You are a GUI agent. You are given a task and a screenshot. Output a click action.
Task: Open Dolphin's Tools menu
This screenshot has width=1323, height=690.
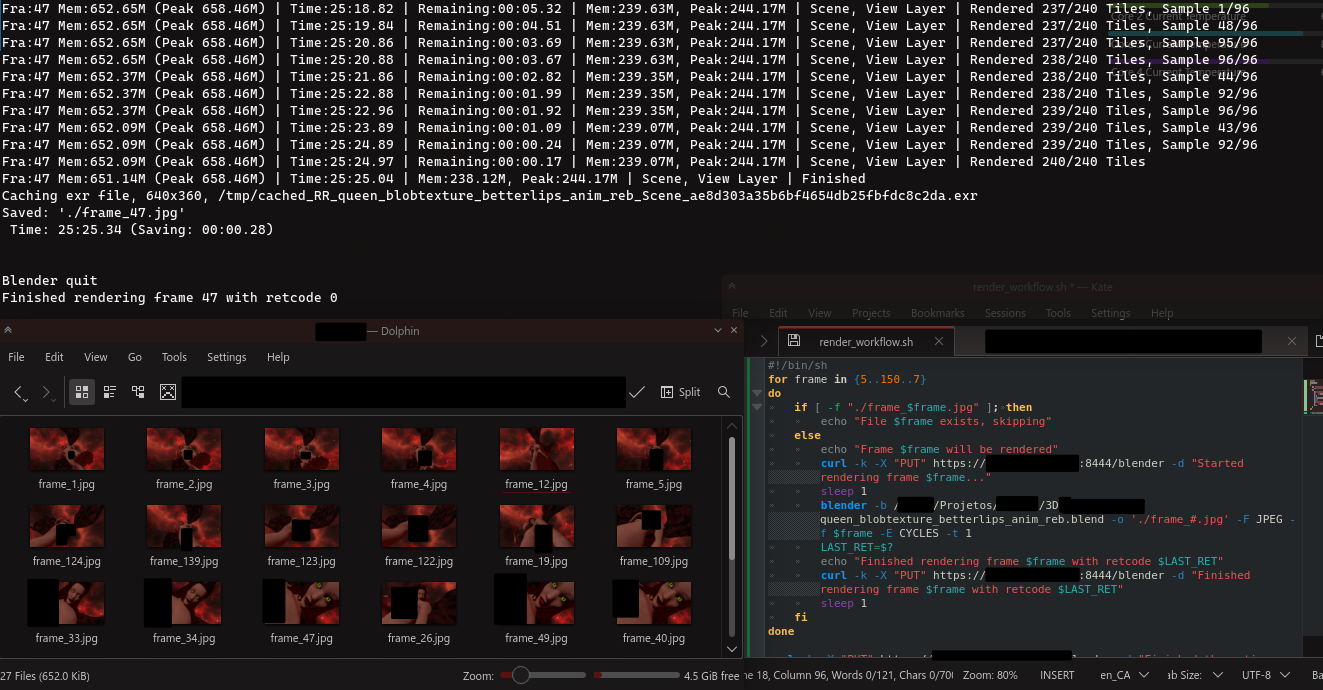click(x=174, y=357)
